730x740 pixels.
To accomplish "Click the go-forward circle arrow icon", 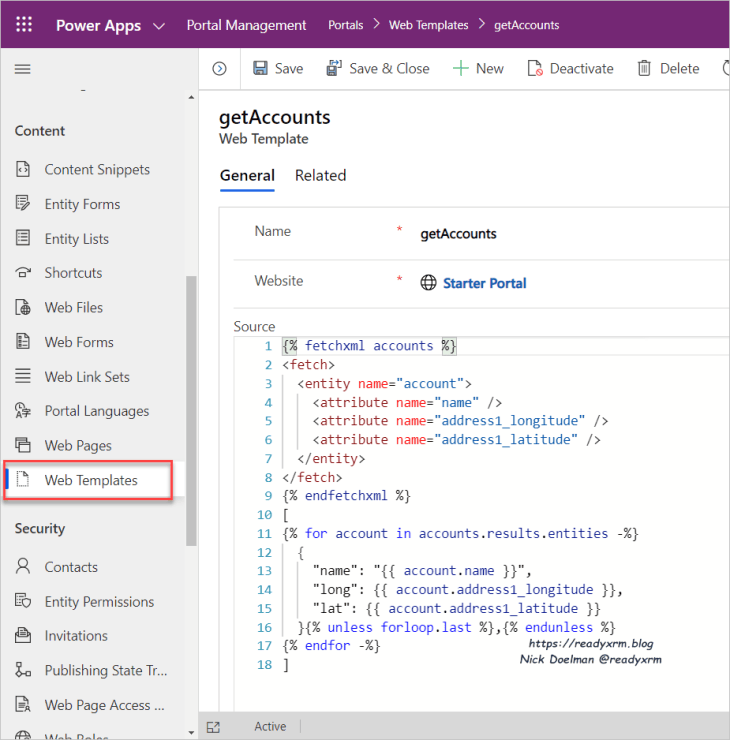I will coord(219,69).
